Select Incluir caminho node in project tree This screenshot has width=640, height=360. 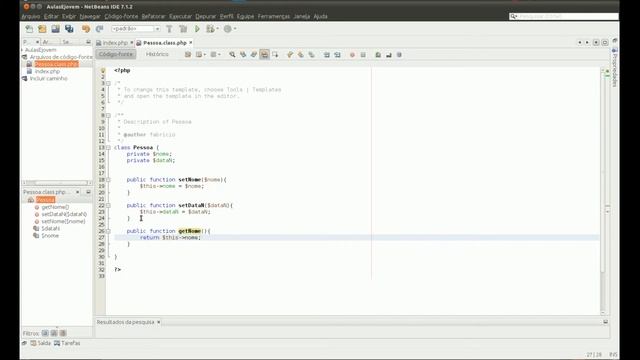pyautogui.click(x=48, y=78)
